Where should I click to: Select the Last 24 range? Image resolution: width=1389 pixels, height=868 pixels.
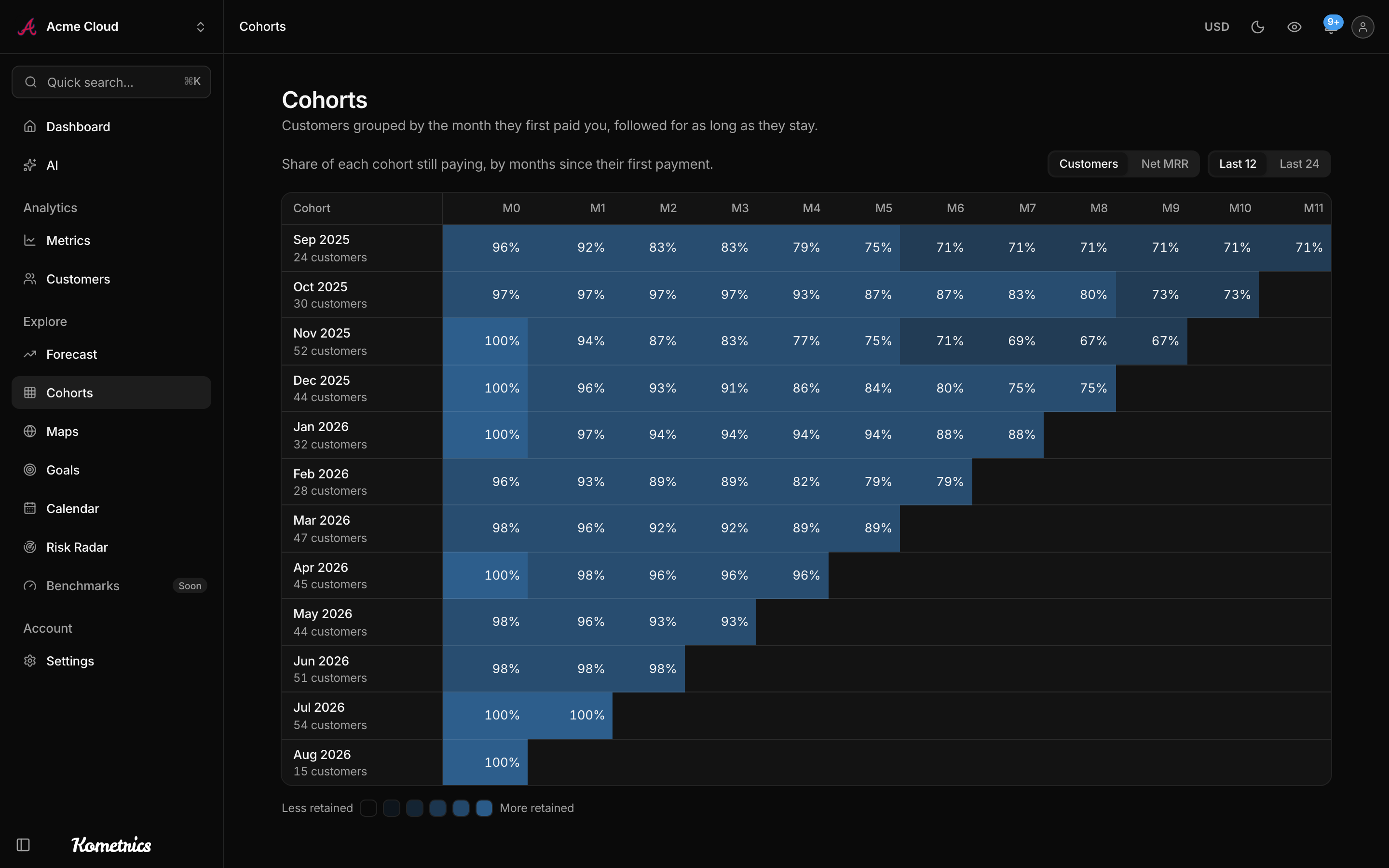pos(1299,163)
